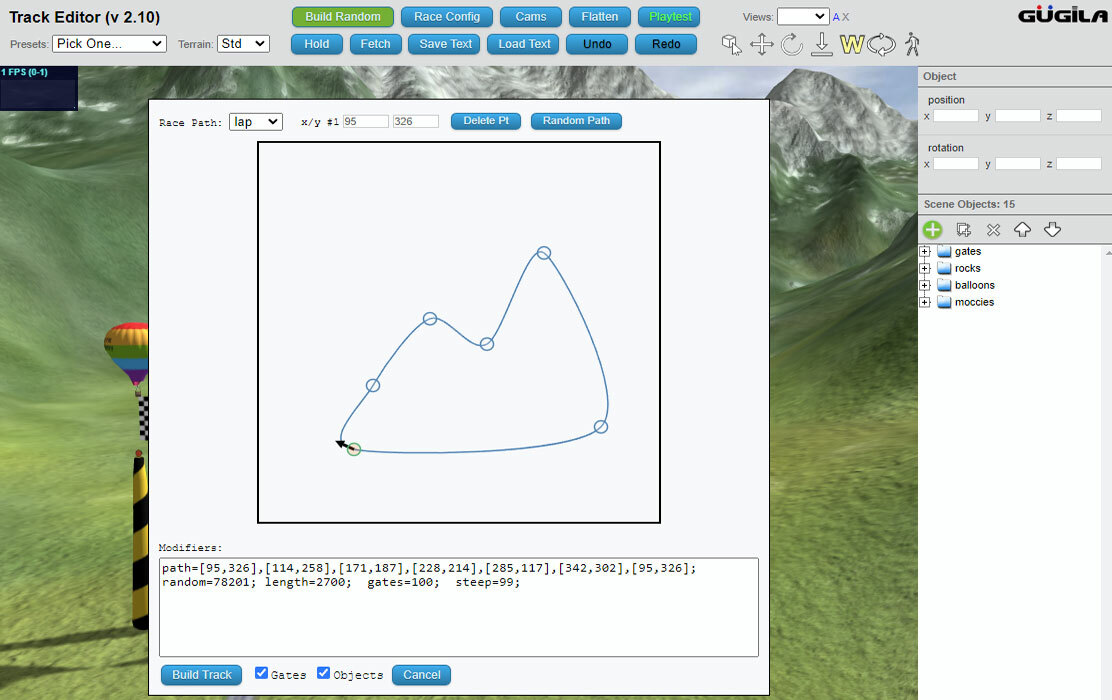Viewport: 1112px width, 700px height.
Task: Click the position x input field
Action: pos(955,116)
